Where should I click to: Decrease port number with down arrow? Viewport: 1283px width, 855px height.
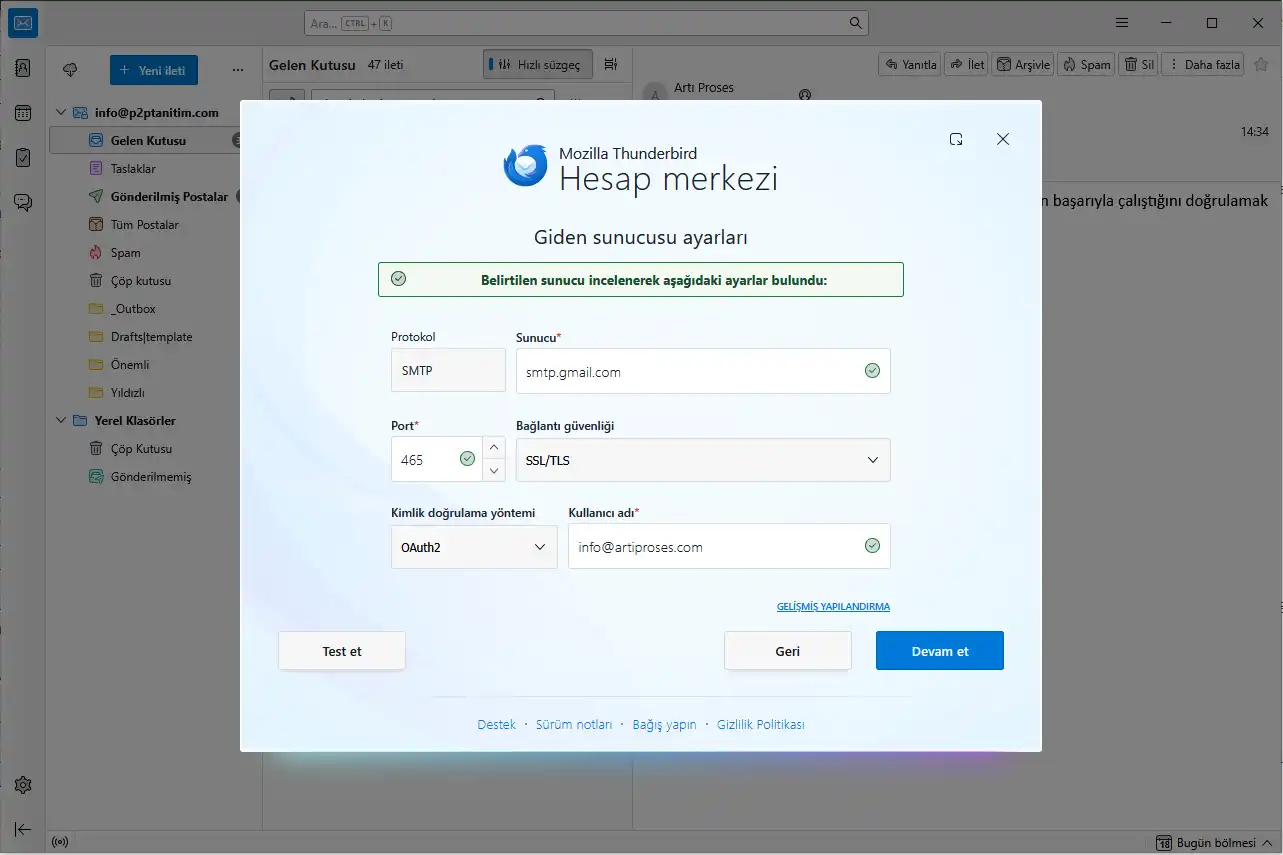(495, 471)
